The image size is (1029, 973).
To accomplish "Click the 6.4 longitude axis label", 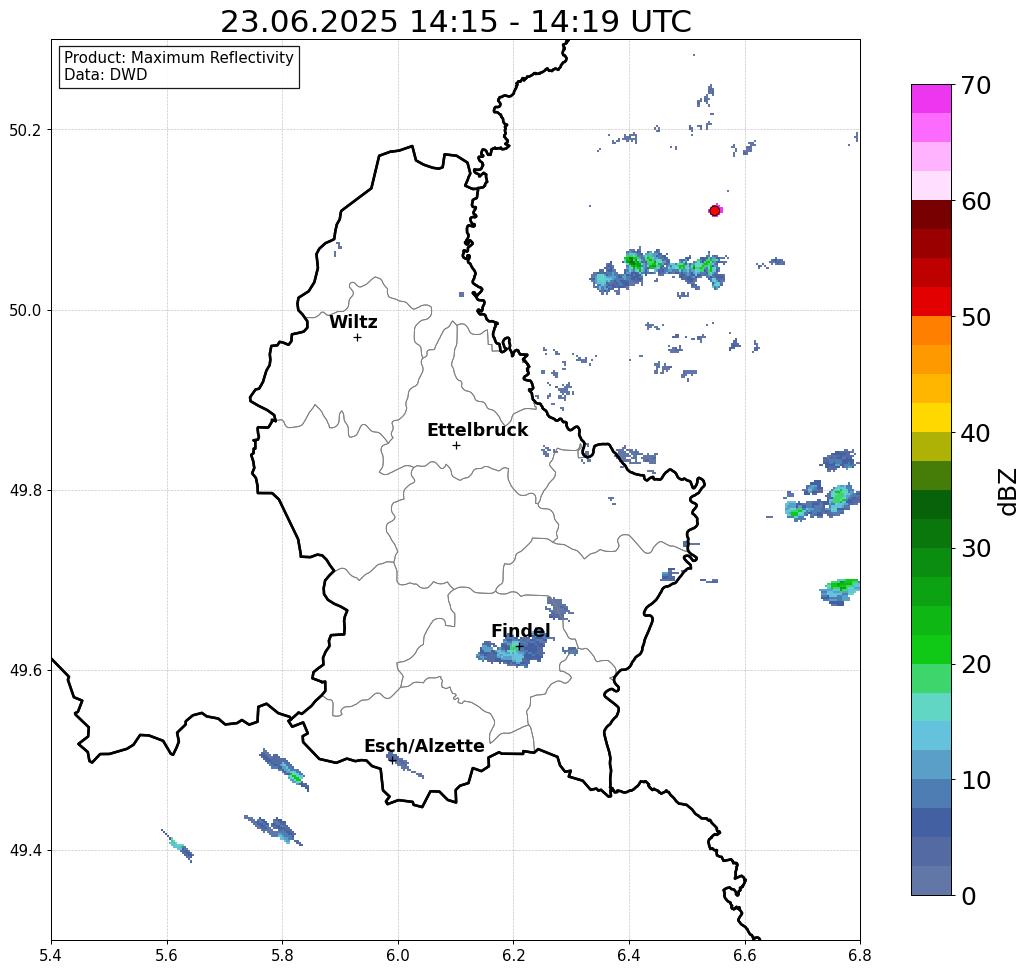I will coord(629,955).
